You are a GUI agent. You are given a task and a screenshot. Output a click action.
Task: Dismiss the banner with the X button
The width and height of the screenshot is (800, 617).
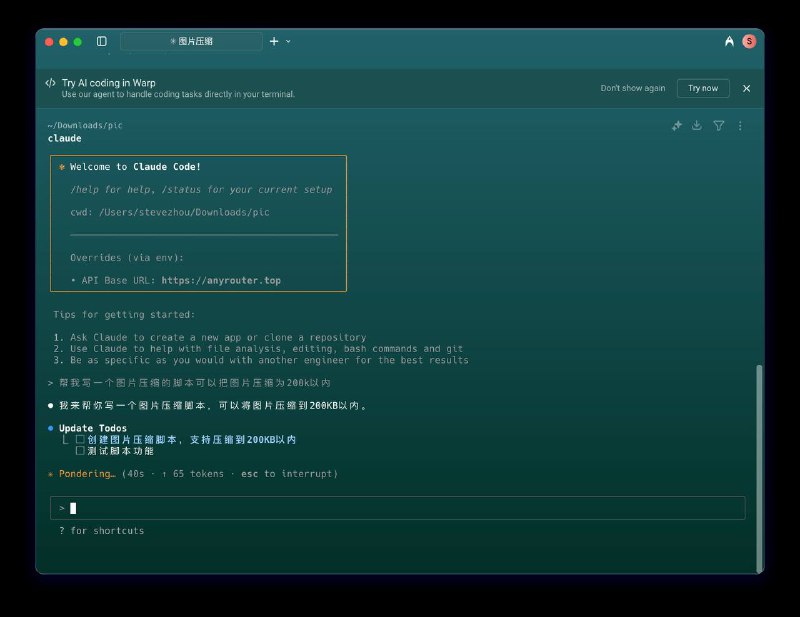(747, 88)
